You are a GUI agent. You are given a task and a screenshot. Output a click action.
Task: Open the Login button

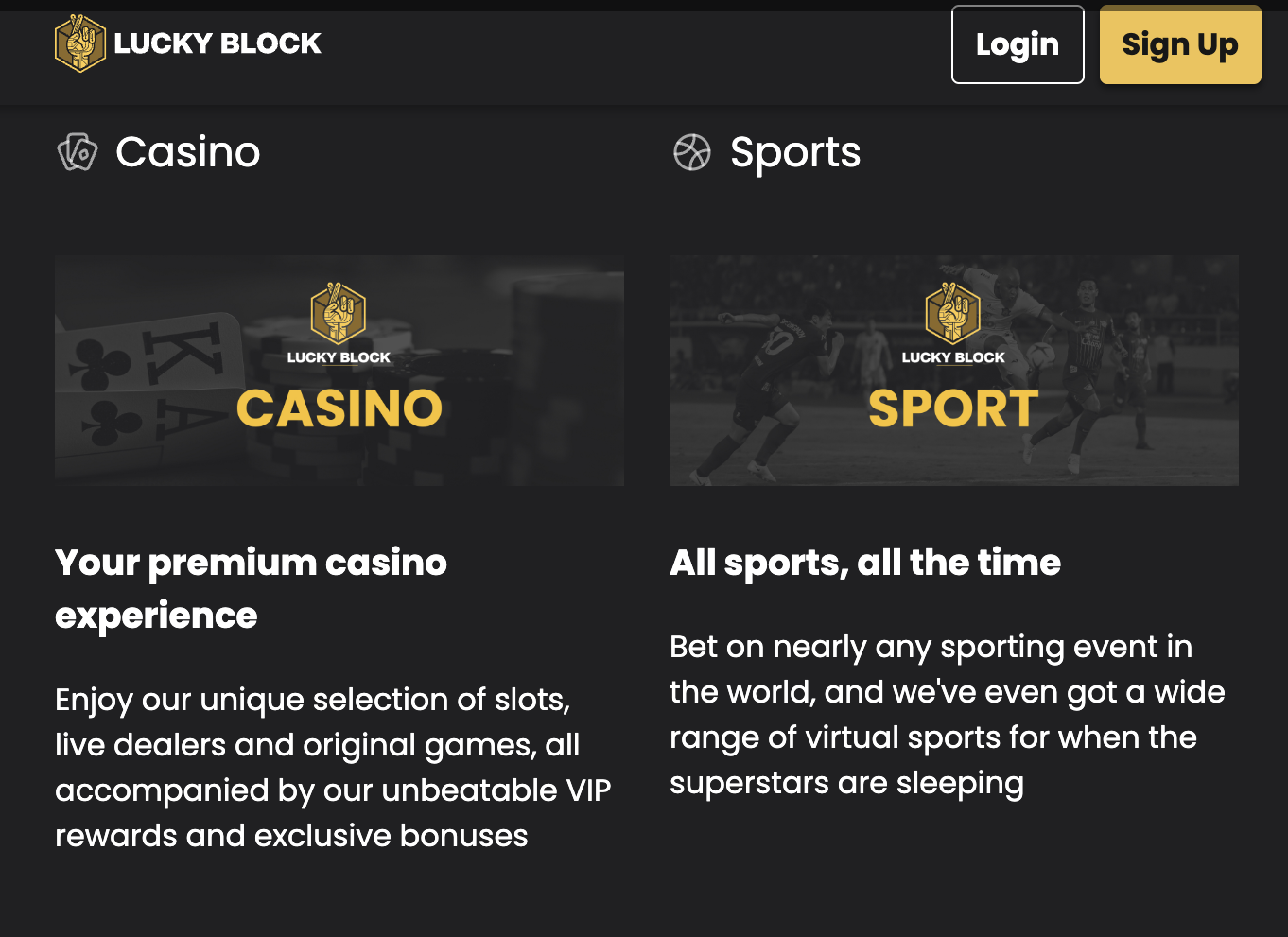1018,44
